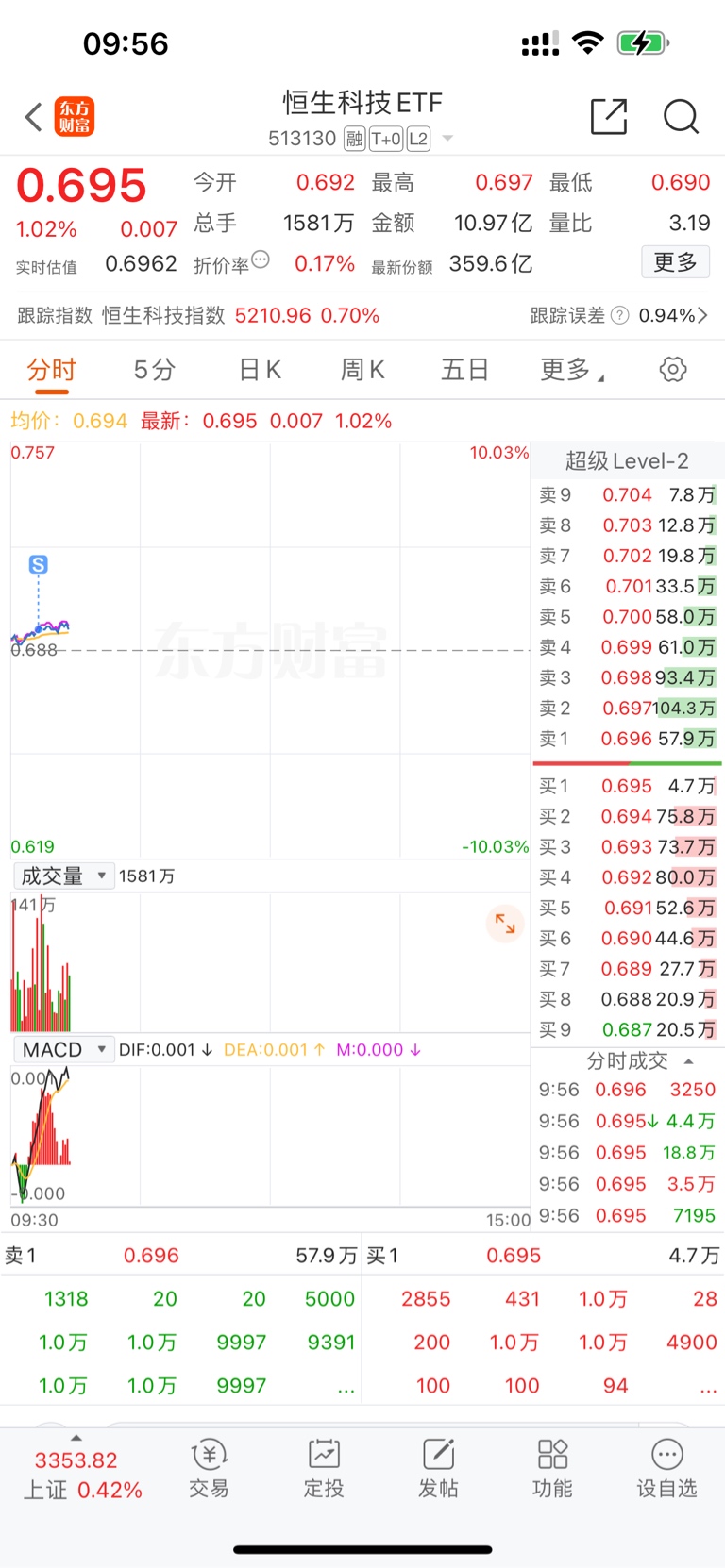Tap the back arrow icon
This screenshot has height=1568, width=725.
point(34,117)
